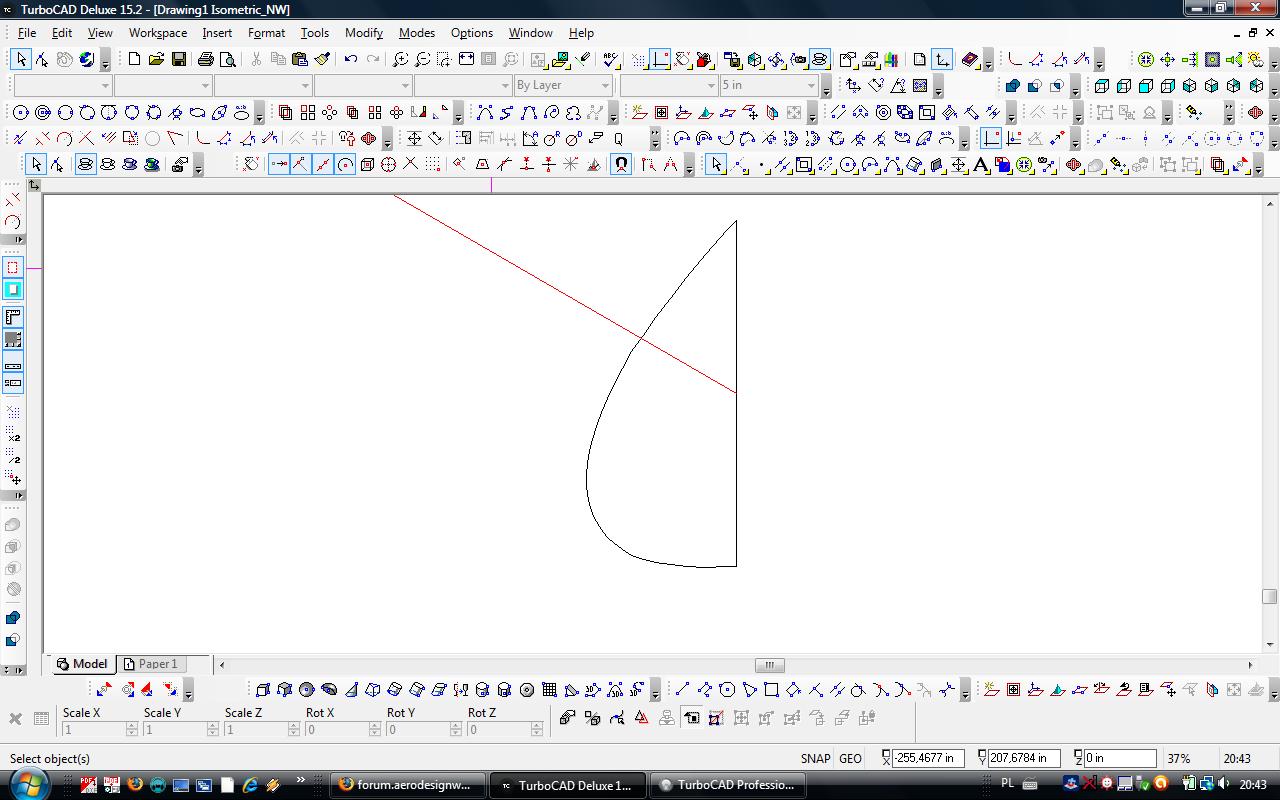The height and width of the screenshot is (800, 1280).
Task: Open the Modify menu
Action: 363,33
